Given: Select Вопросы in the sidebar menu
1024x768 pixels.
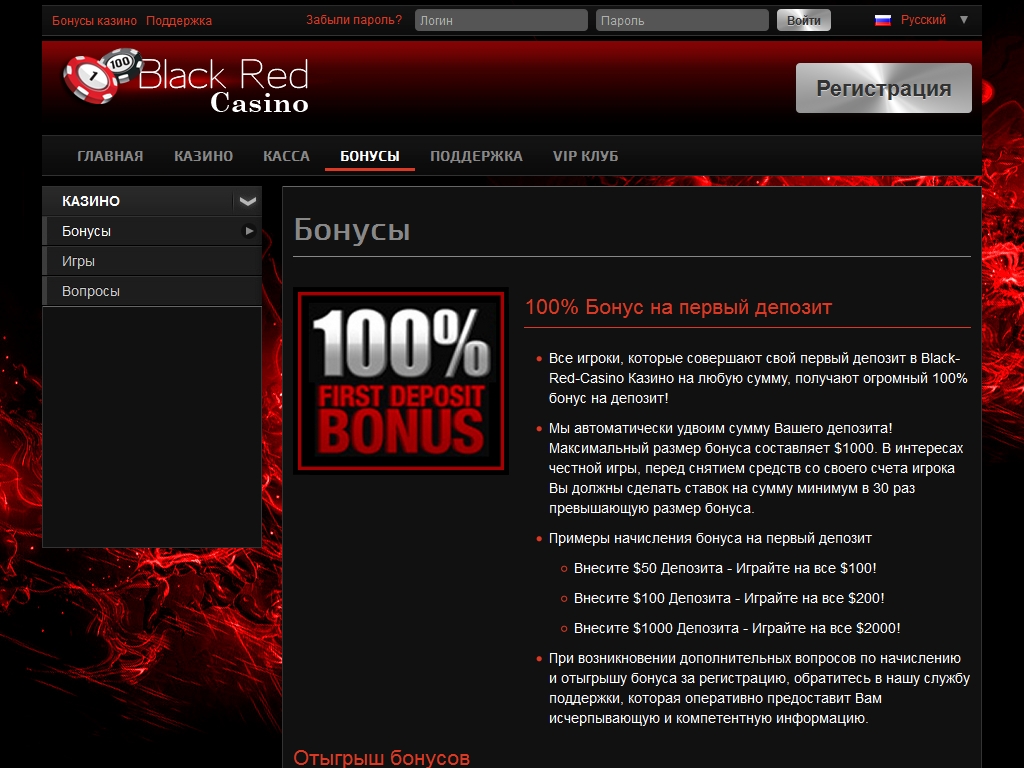Looking at the screenshot, I should coord(90,291).
